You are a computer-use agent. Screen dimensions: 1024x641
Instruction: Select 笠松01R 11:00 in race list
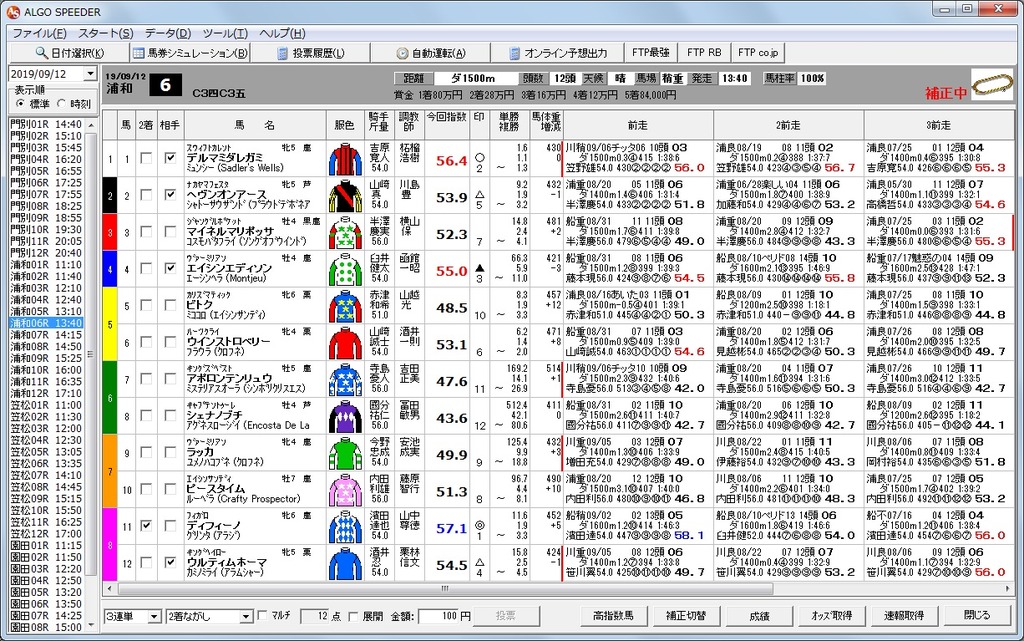46,405
